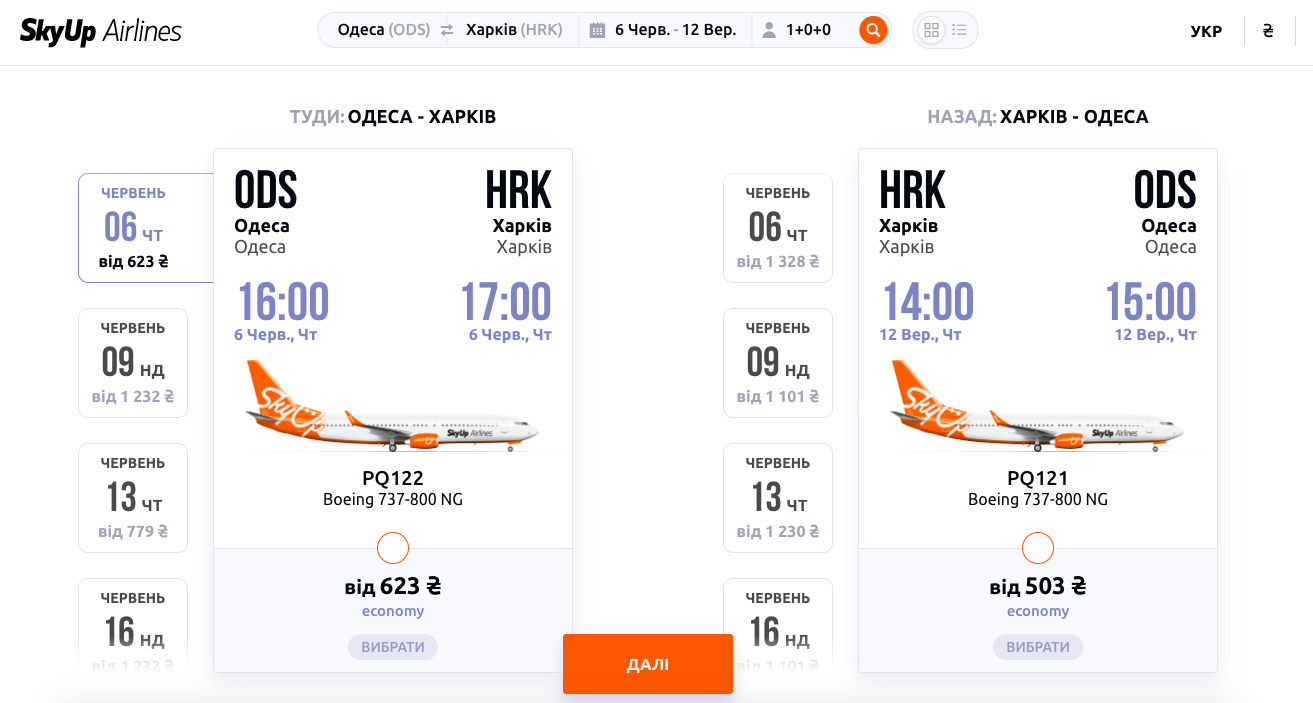
Task: Go to SkyUp Airlines home logo
Action: click(101, 31)
